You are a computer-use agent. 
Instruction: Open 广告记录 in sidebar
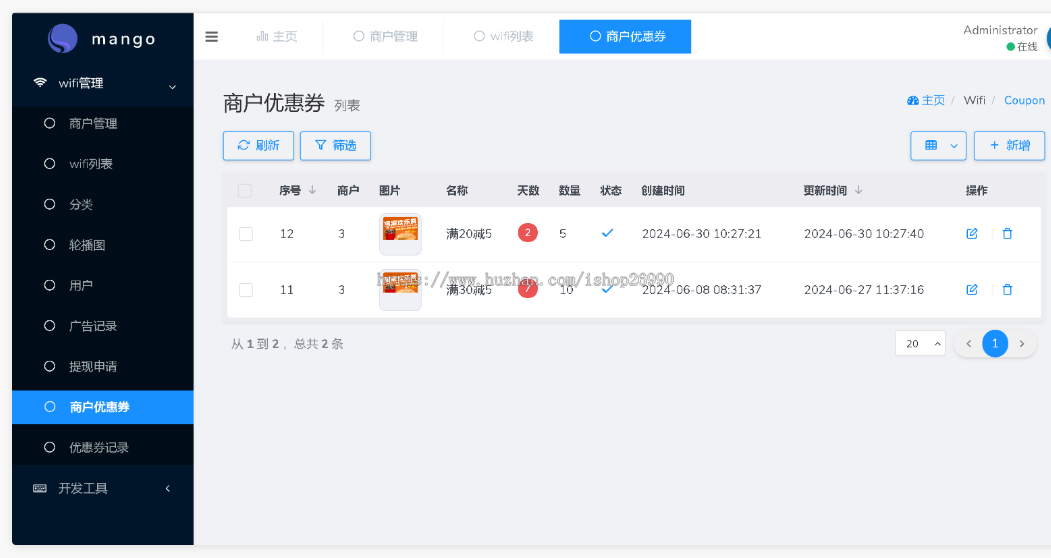click(x=103, y=326)
